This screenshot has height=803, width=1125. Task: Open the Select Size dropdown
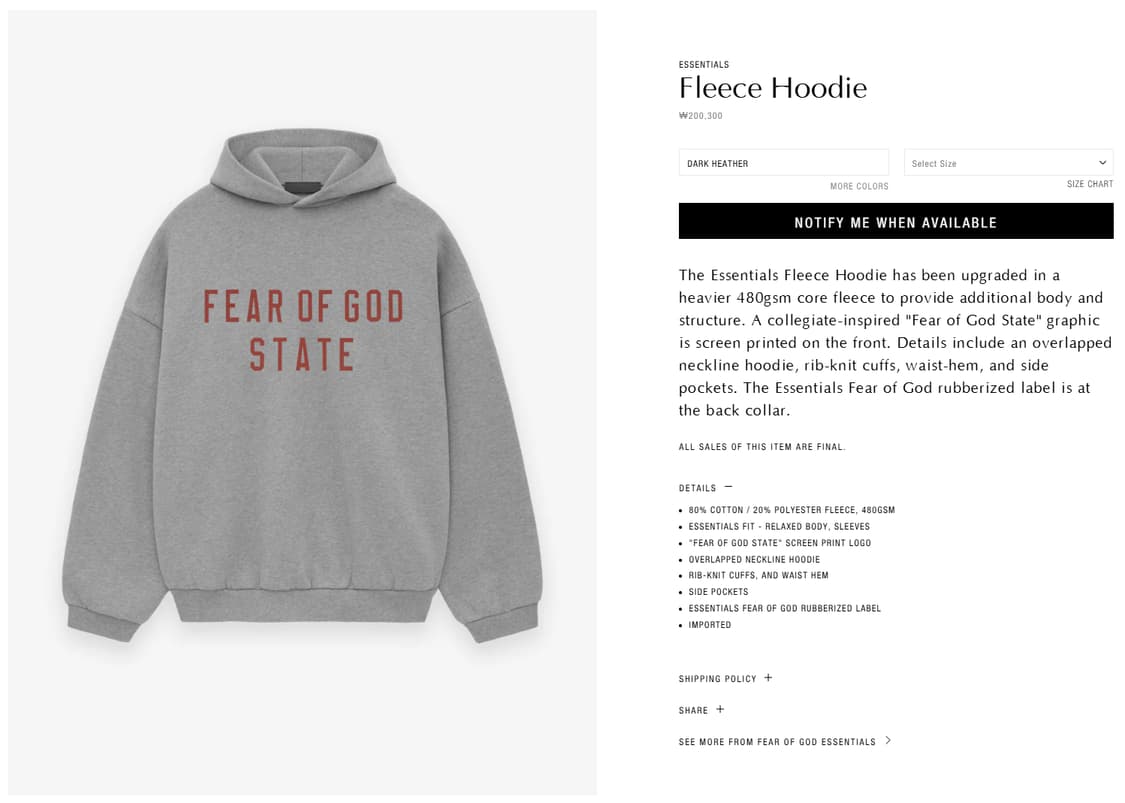click(x=1007, y=163)
